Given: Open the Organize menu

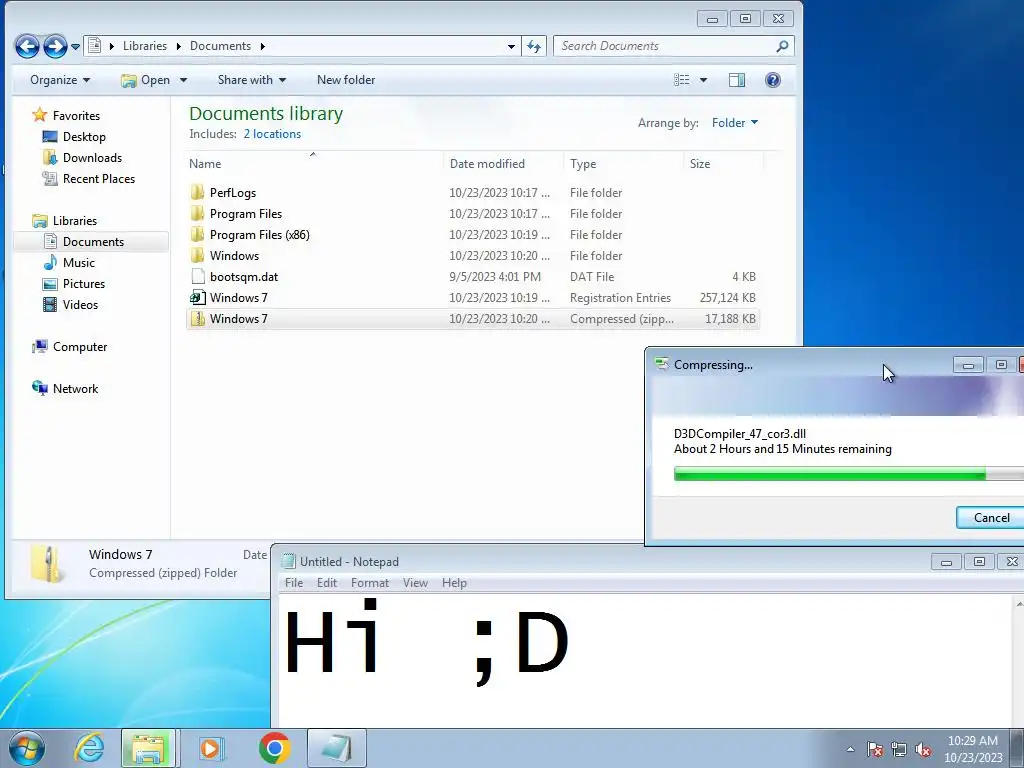Looking at the screenshot, I should pyautogui.click(x=60, y=80).
